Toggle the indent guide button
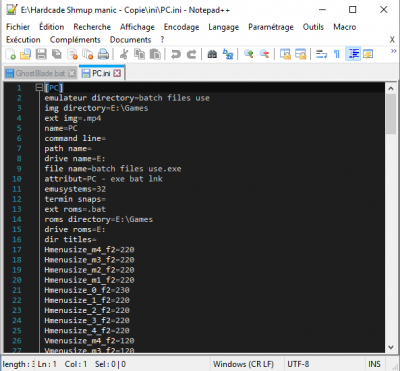The image size is (400, 371). tap(353, 54)
